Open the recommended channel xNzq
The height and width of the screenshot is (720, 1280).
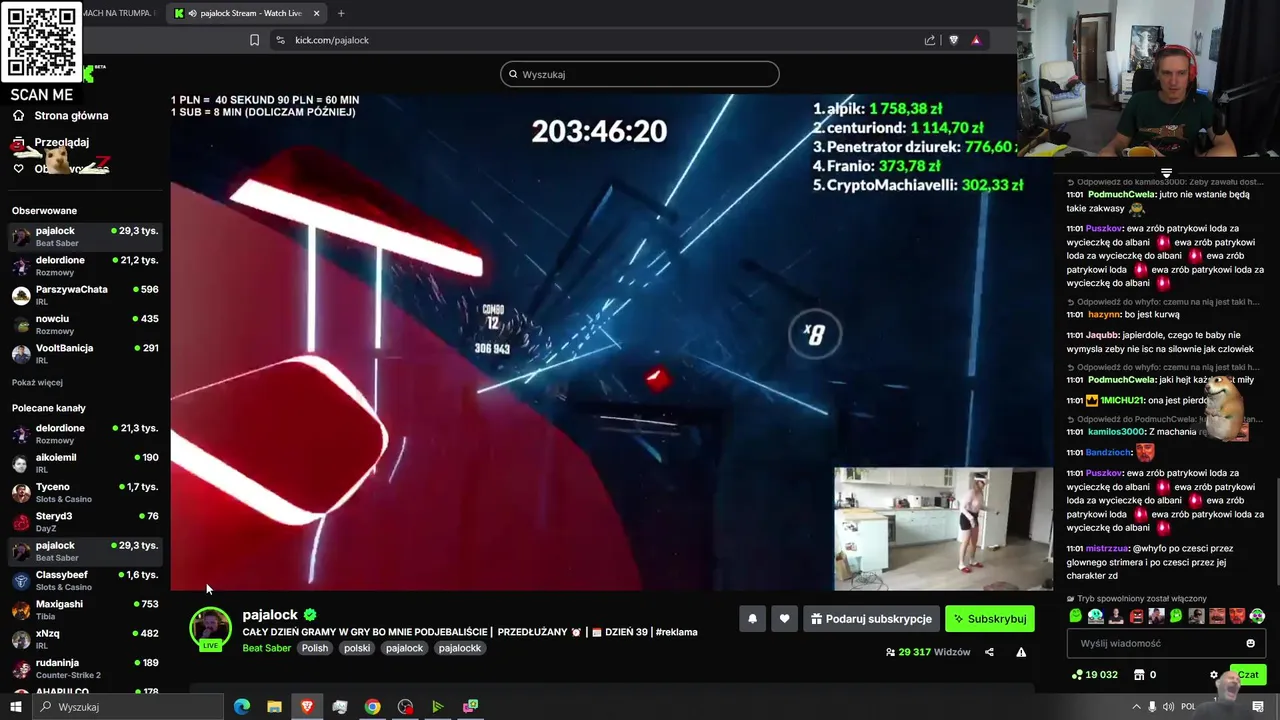pyautogui.click(x=84, y=638)
